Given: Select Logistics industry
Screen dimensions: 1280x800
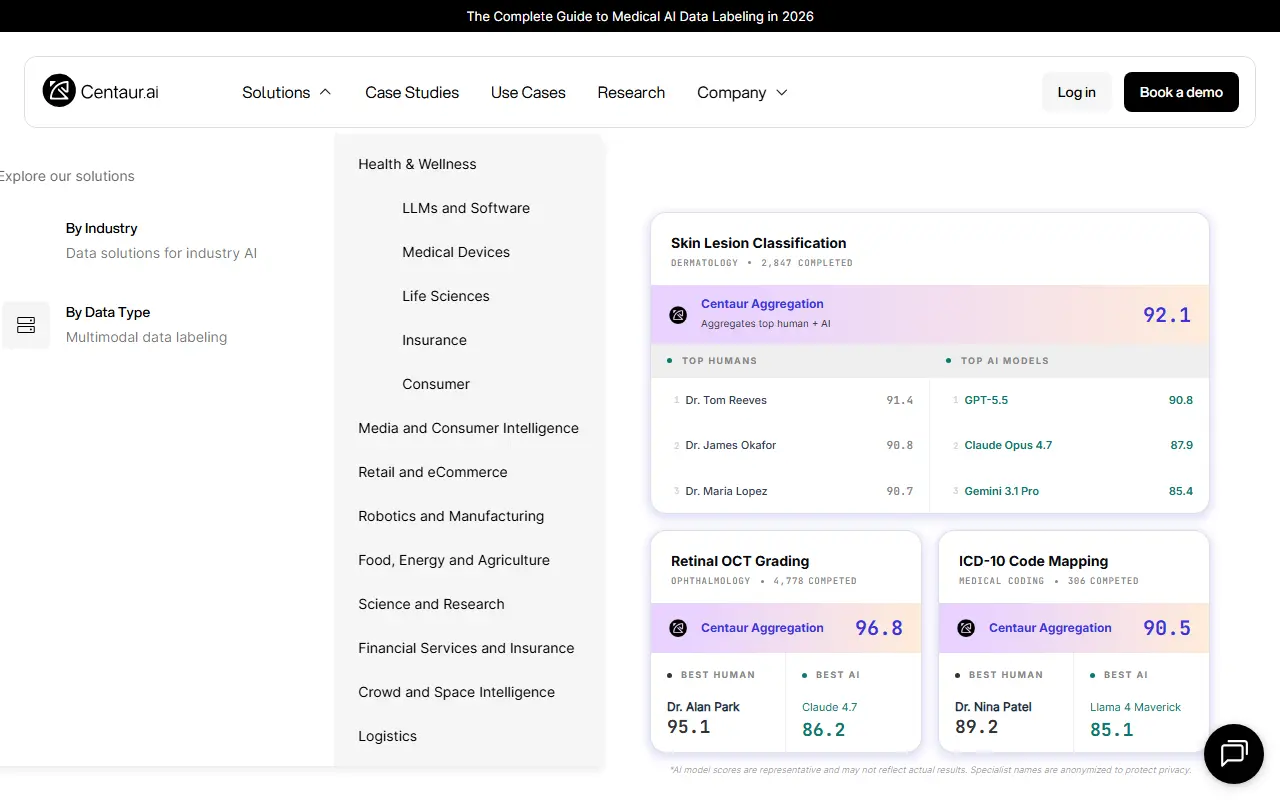Looking at the screenshot, I should 387,736.
